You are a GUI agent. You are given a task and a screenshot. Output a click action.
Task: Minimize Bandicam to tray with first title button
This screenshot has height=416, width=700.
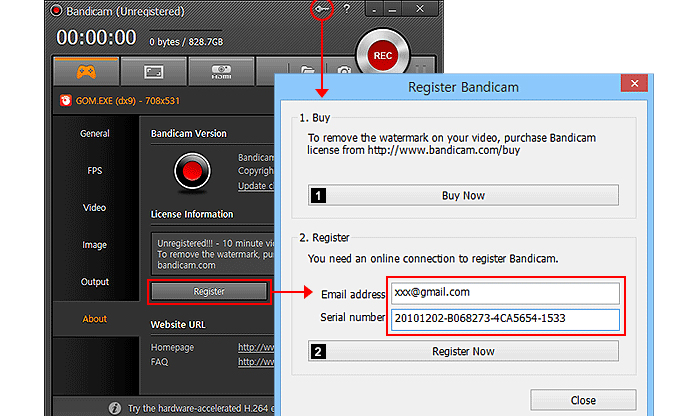click(375, 9)
